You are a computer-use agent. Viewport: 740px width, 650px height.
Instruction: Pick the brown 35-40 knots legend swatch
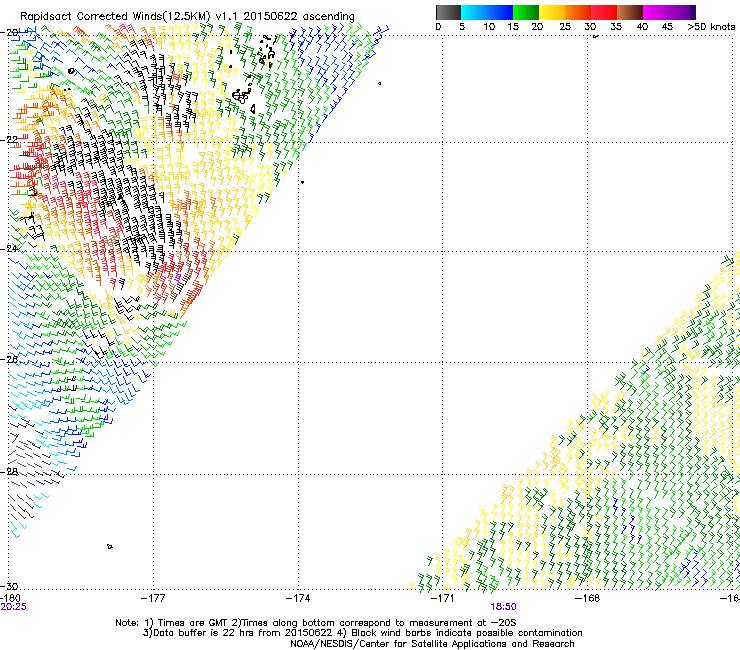[630, 12]
